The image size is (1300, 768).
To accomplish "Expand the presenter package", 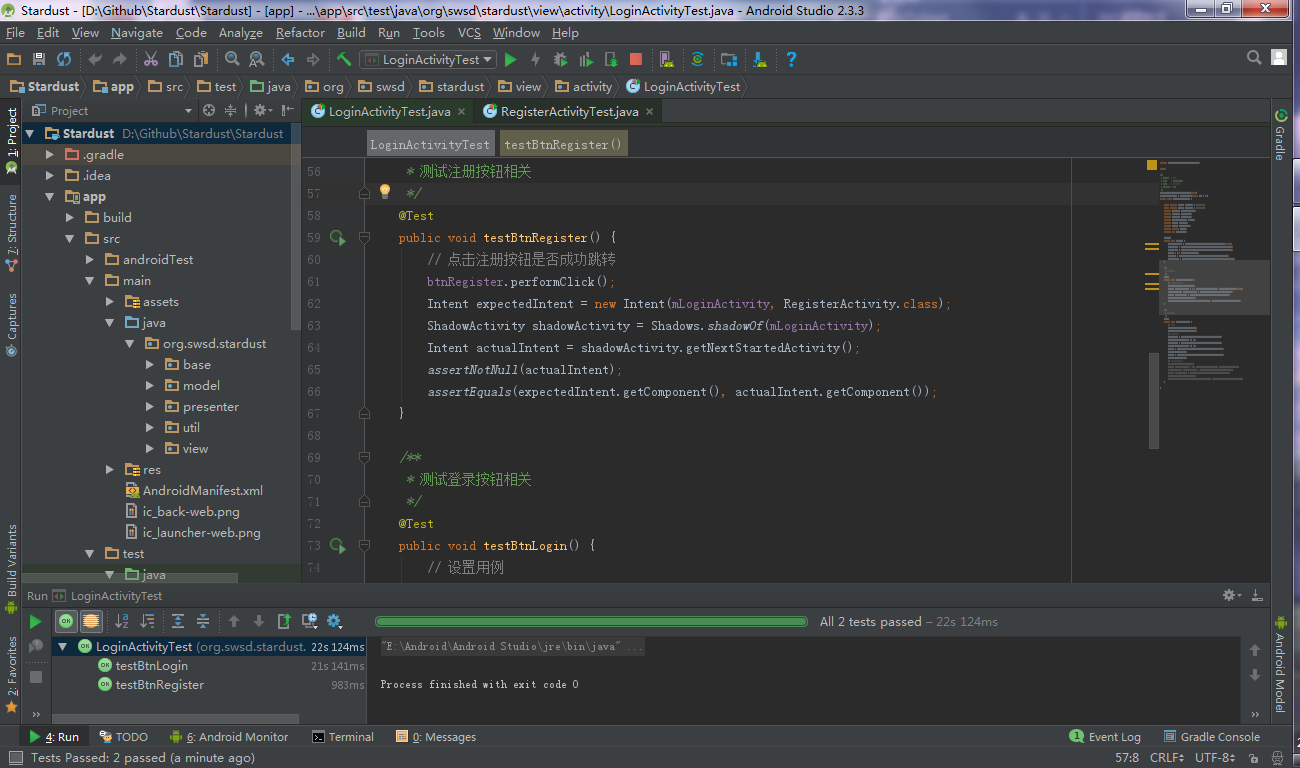I will (x=150, y=407).
